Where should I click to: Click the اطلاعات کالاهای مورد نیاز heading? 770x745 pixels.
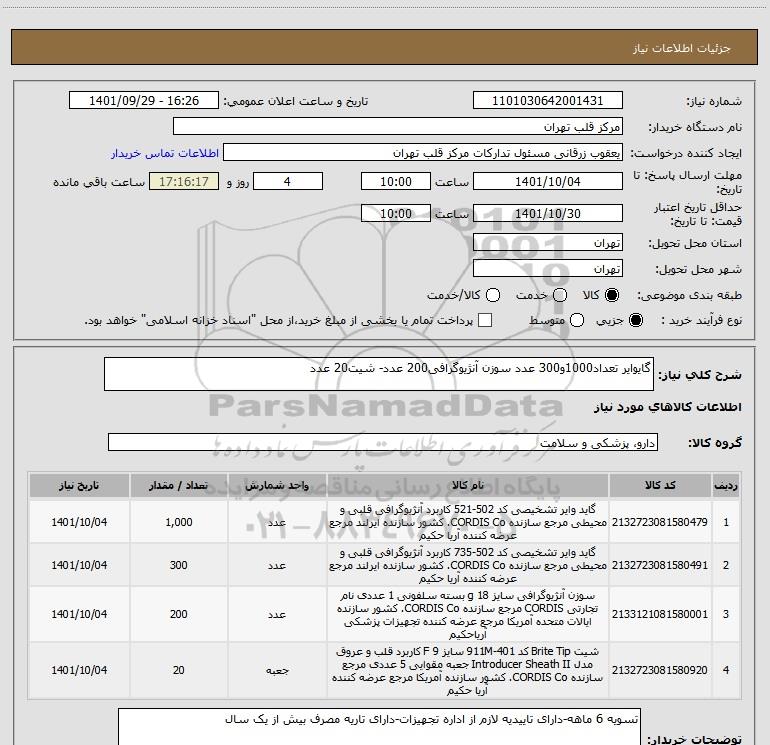tap(668, 407)
